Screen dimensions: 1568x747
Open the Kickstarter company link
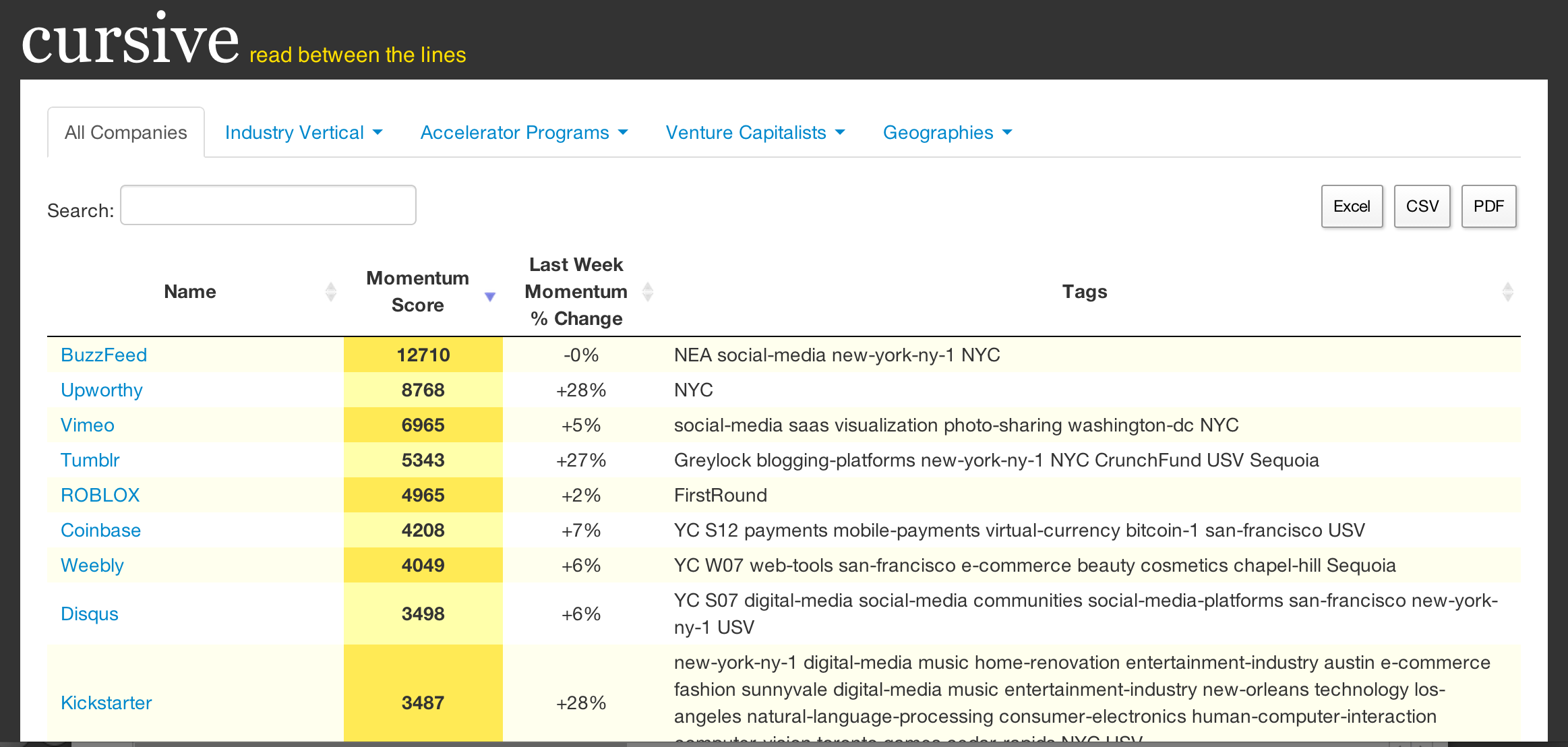click(x=107, y=703)
